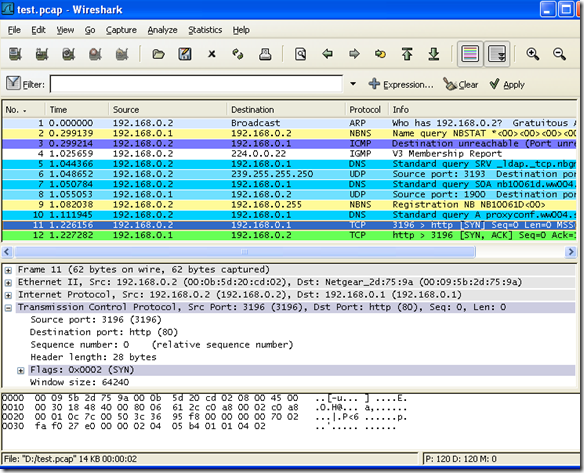Sort by the Destination column header
The height and width of the screenshot is (473, 584).
tap(286, 110)
